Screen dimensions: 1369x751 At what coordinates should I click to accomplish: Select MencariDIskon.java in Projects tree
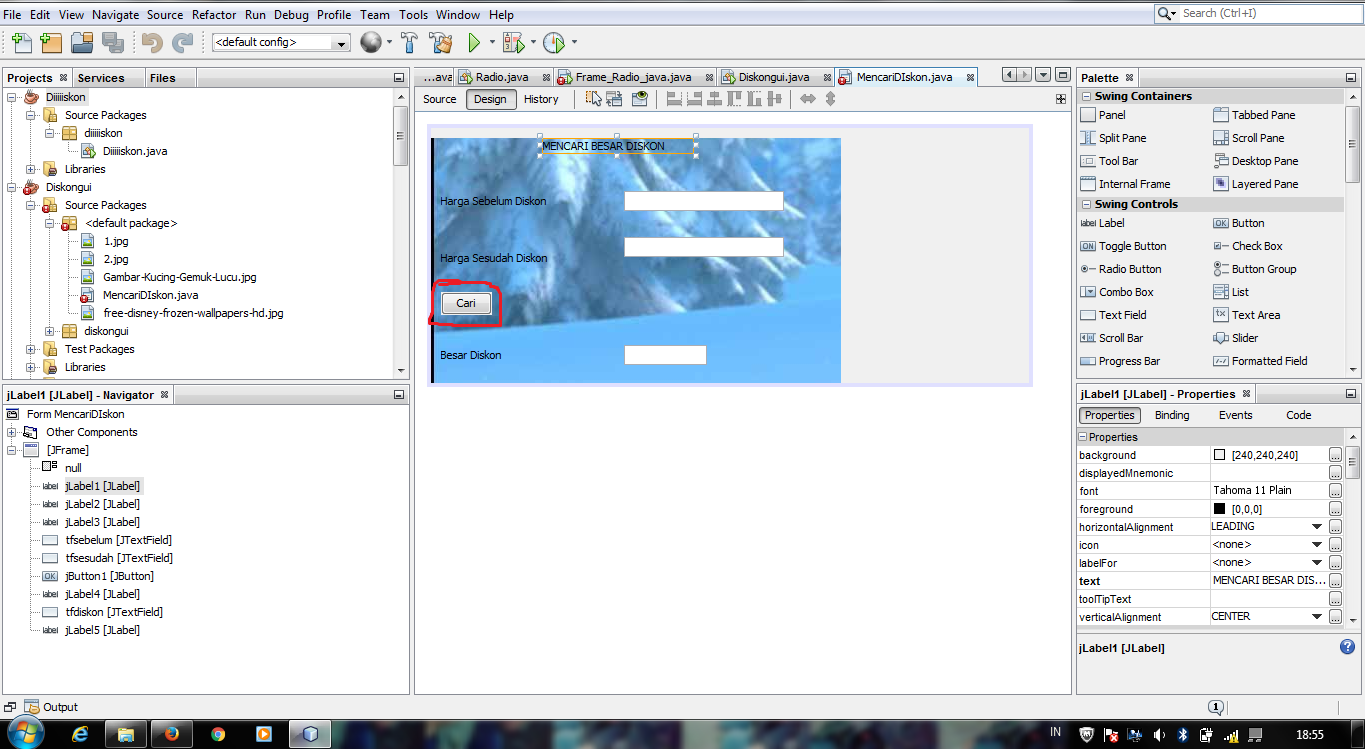tap(150, 295)
